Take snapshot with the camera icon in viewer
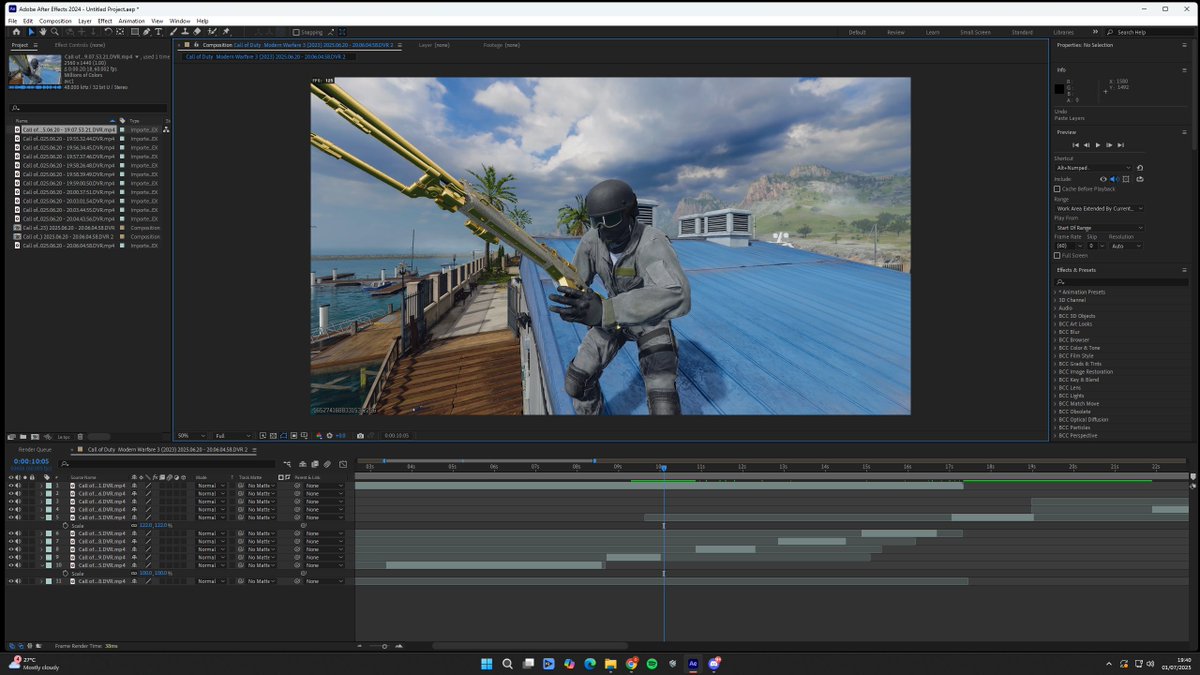The image size is (1200, 675). click(x=360, y=435)
